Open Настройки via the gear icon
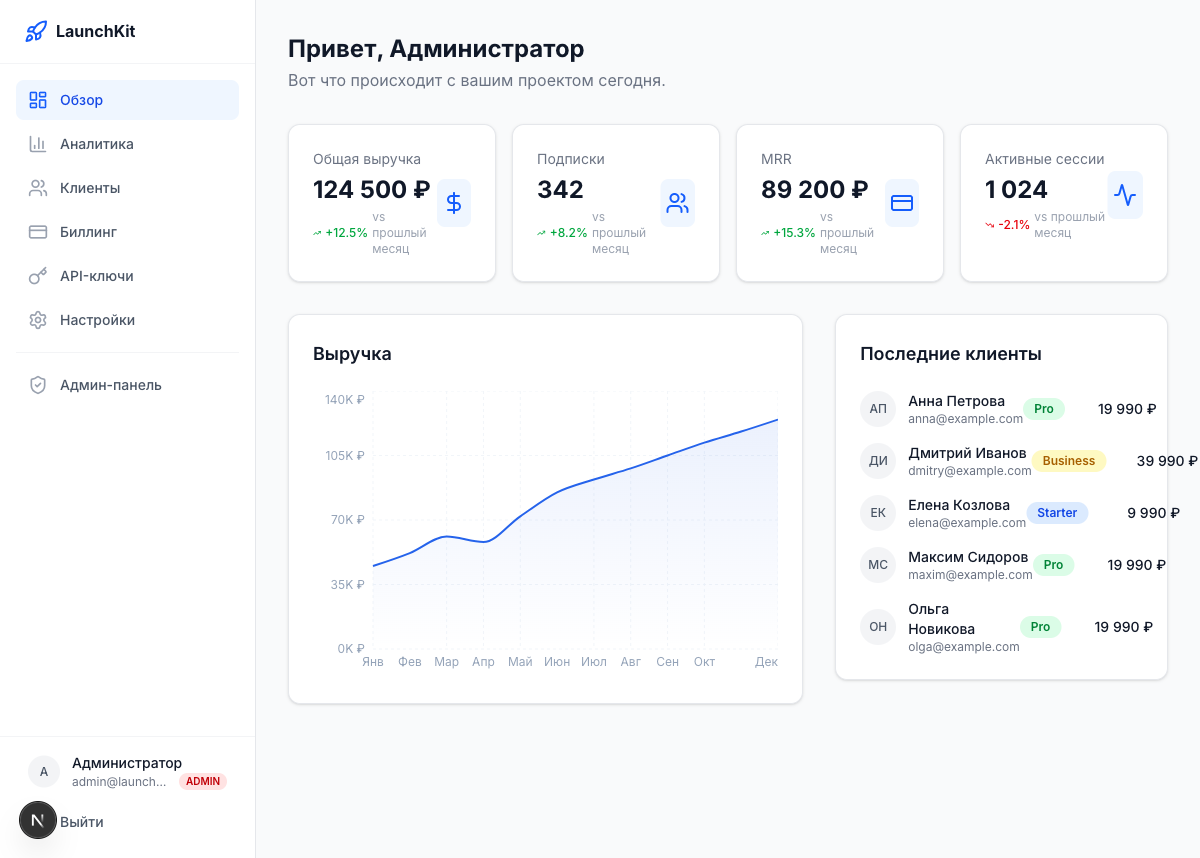This screenshot has width=1200, height=858. point(39,320)
